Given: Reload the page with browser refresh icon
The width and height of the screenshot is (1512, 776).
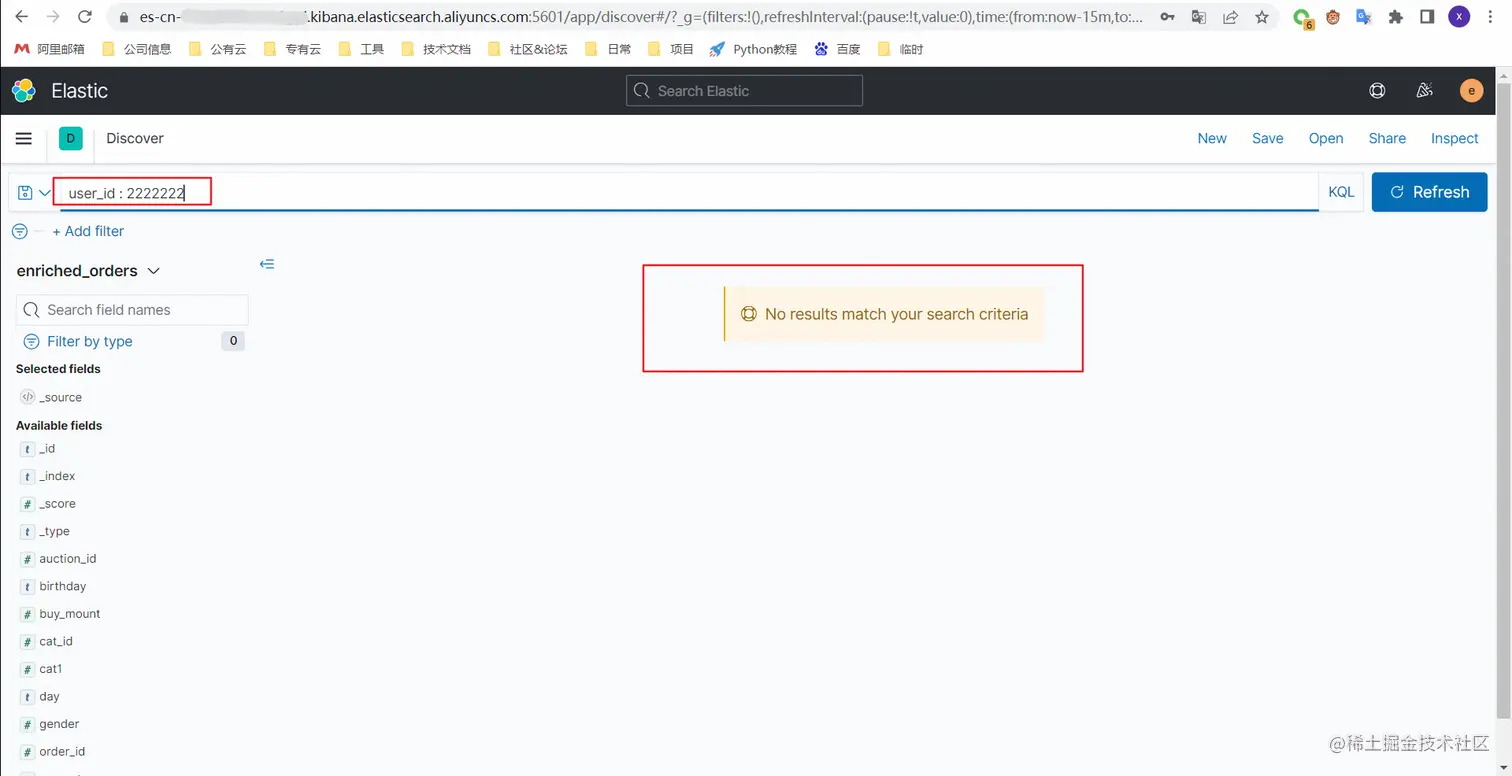Looking at the screenshot, I should (85, 17).
